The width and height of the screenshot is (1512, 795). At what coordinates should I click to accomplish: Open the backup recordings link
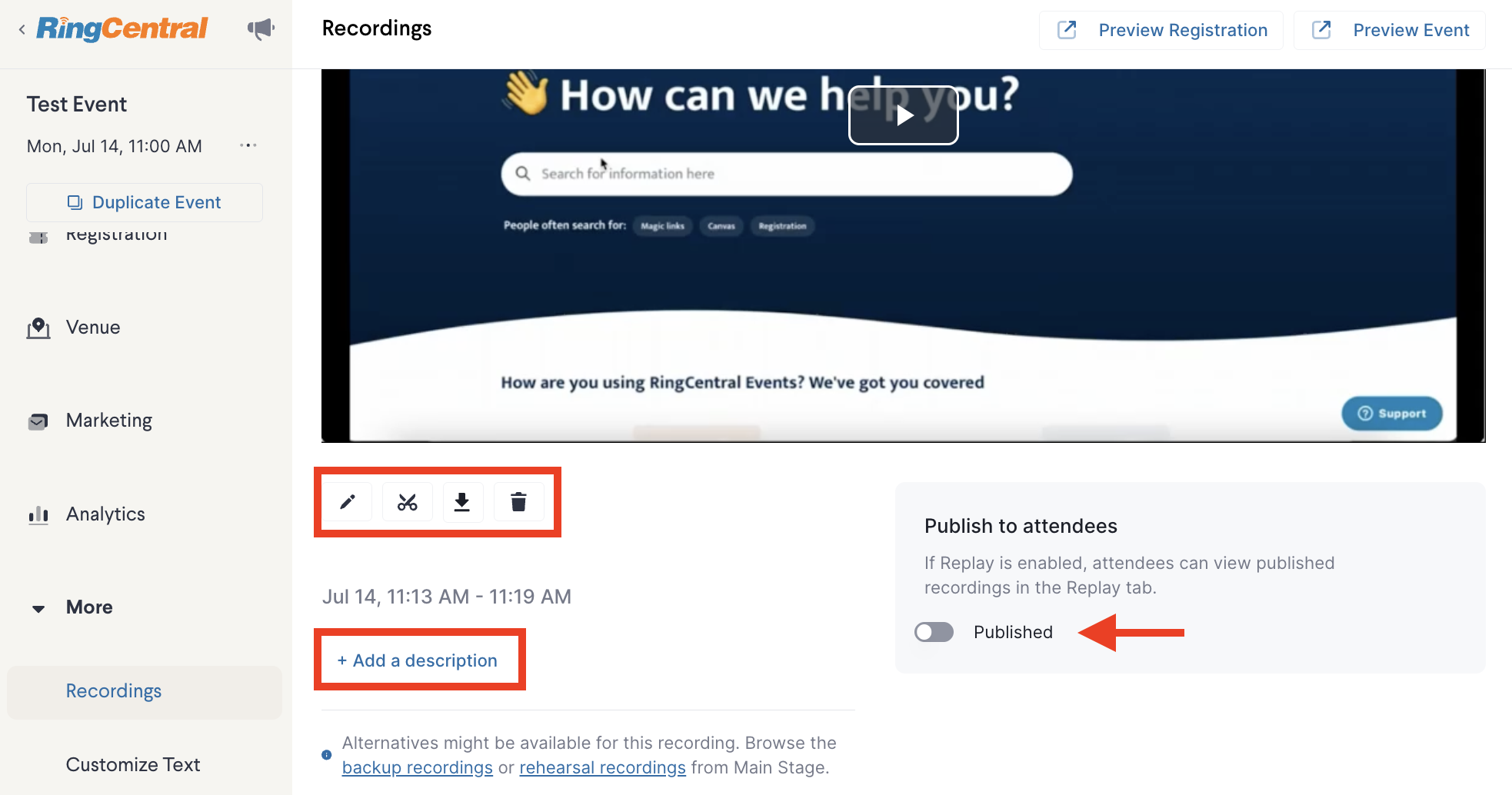(x=418, y=767)
